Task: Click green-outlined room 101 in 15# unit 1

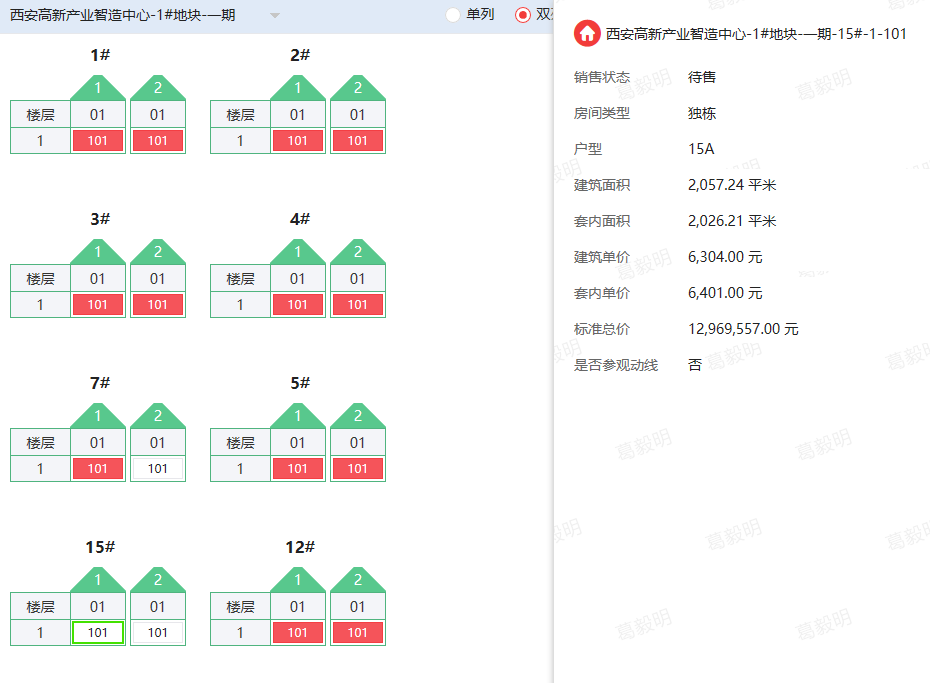Action: (98, 633)
